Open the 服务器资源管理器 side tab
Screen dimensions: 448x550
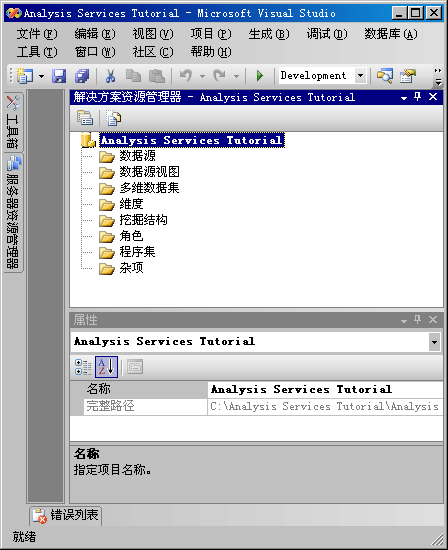tap(13, 213)
